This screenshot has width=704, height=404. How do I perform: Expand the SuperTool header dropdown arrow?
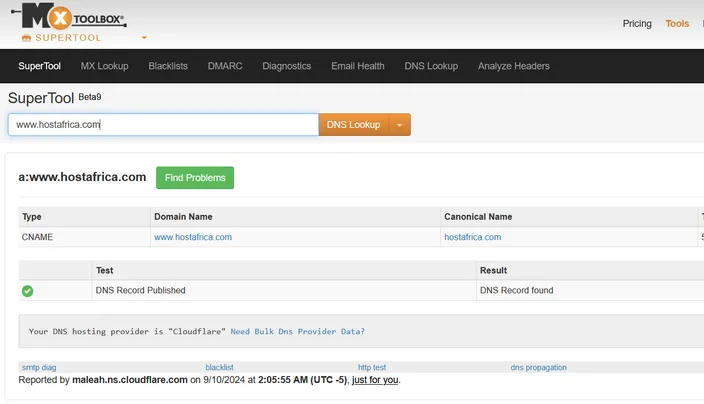point(144,38)
